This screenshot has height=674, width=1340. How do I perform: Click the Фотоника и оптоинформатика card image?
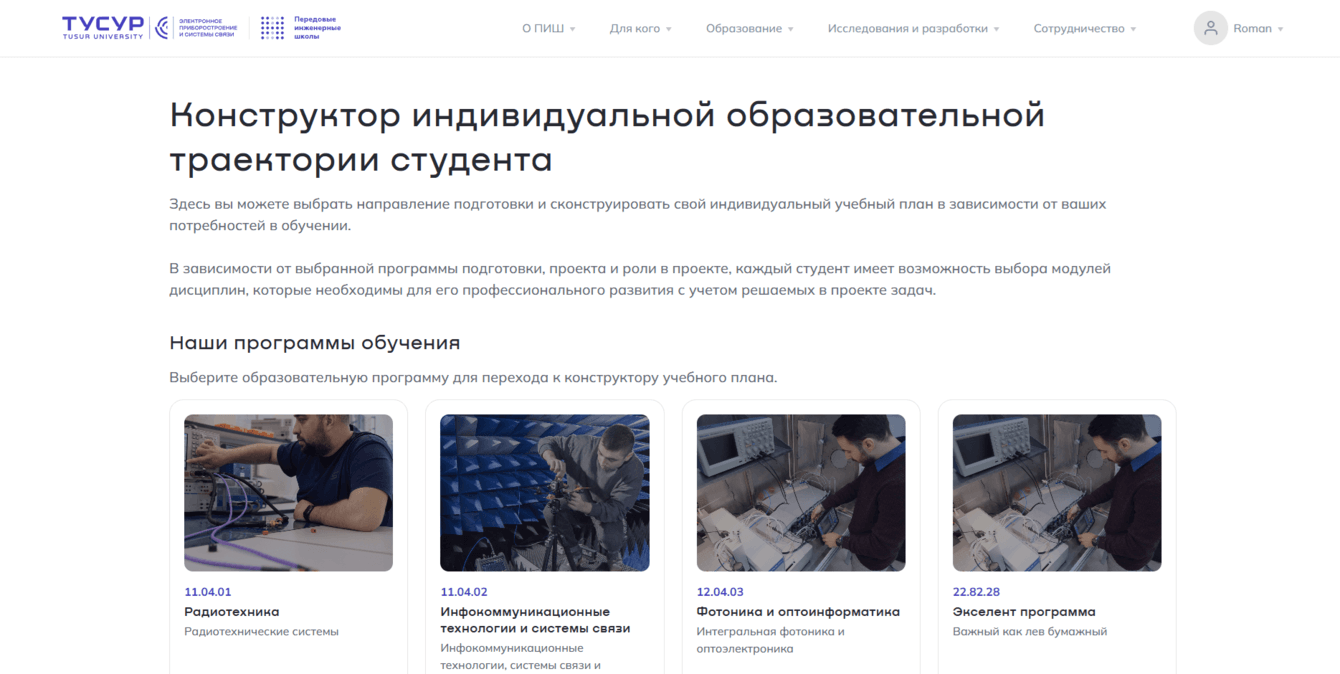point(801,493)
